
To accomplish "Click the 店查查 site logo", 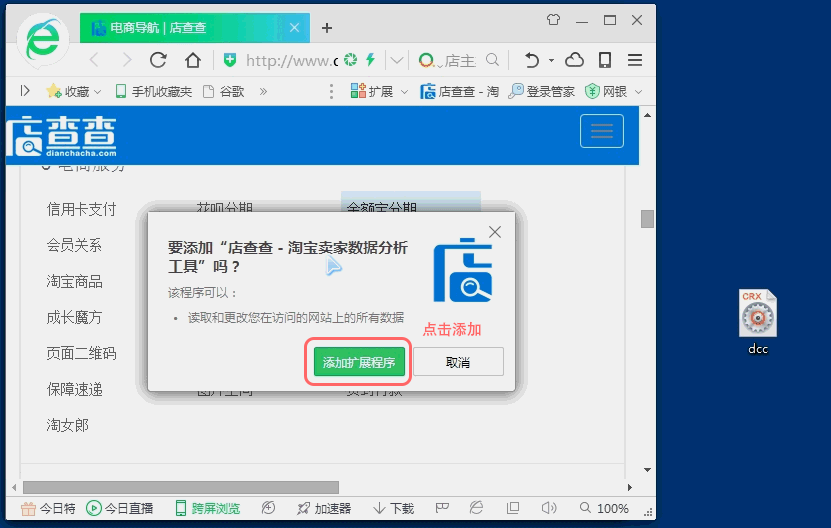I will click(62, 136).
